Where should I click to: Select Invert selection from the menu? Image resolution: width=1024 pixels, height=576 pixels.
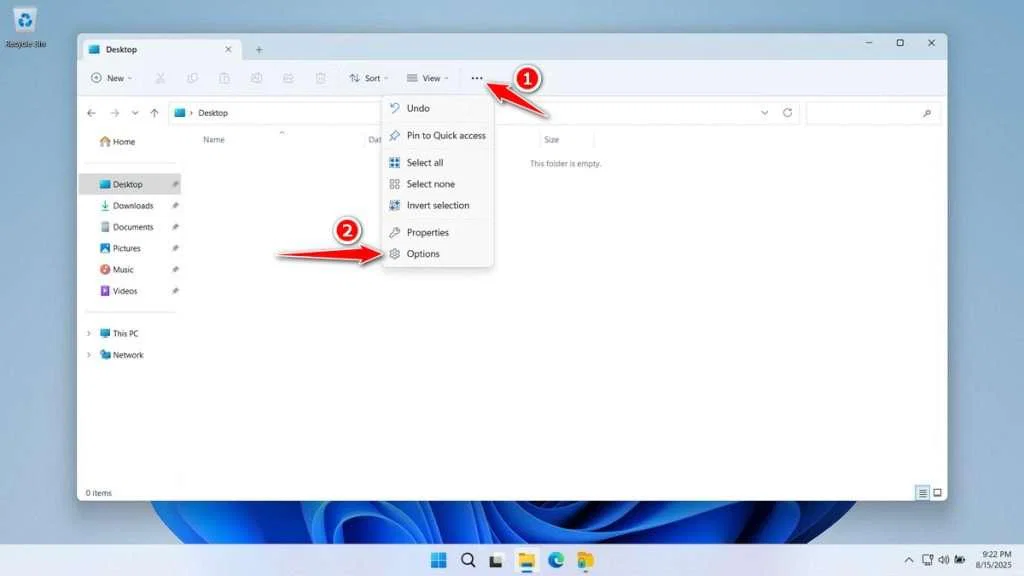pos(437,205)
